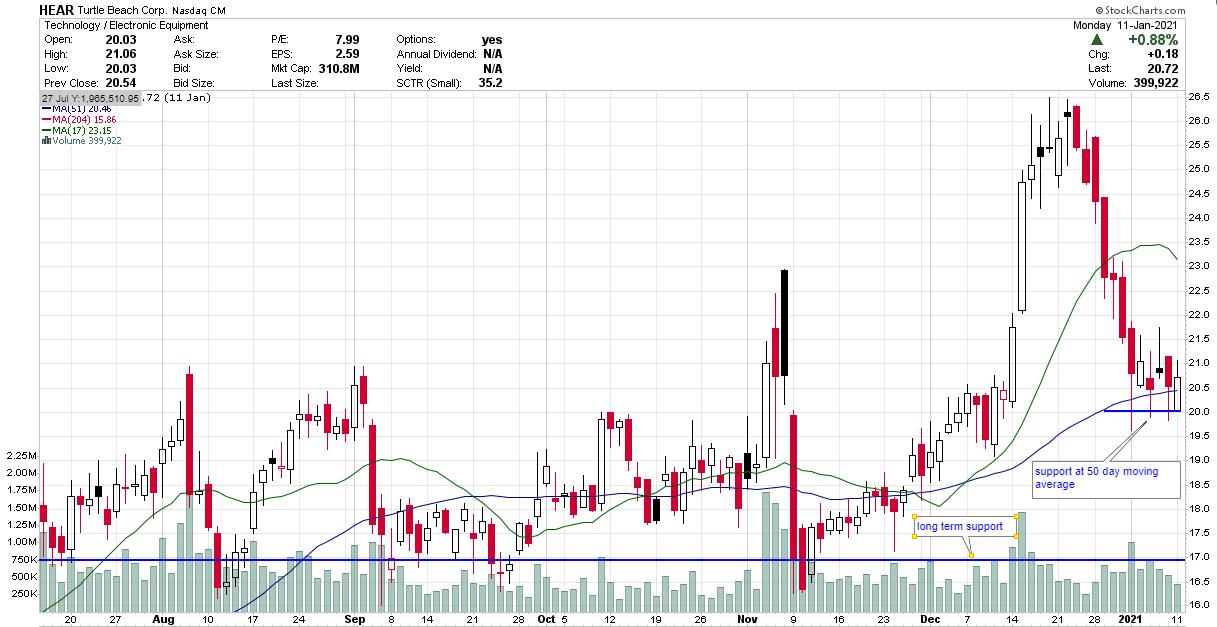Click the '2021' label on date axis
Screen dimensions: 1217x627
(x=1130, y=619)
